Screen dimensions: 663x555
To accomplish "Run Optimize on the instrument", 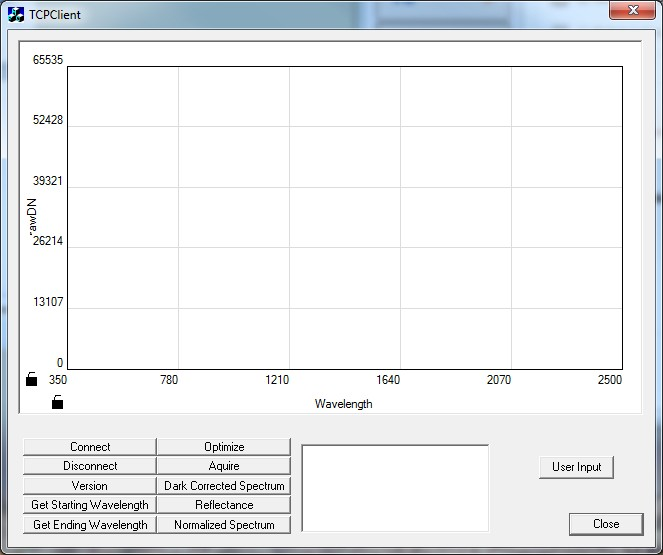I will pyautogui.click(x=224, y=447).
